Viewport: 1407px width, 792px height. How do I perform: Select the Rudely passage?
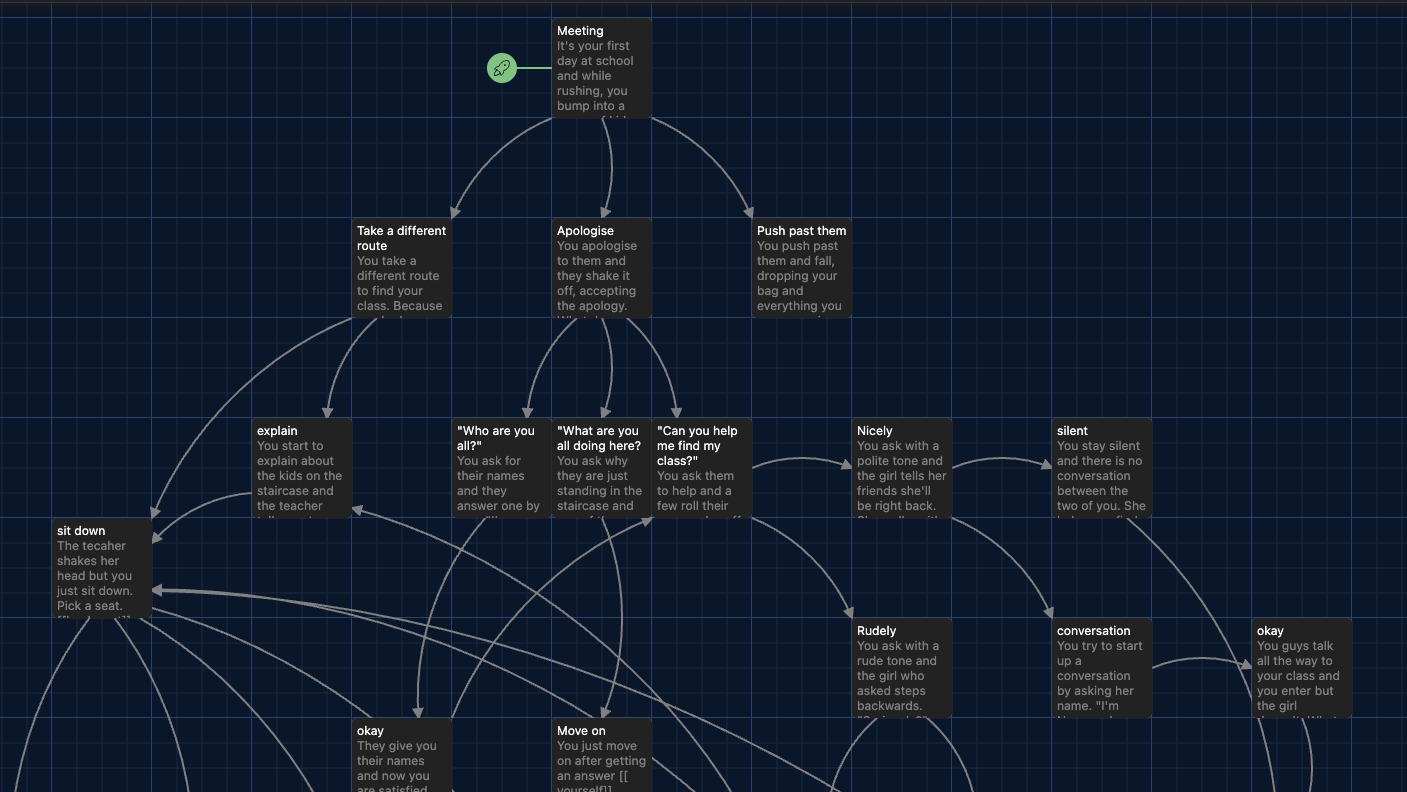902,668
